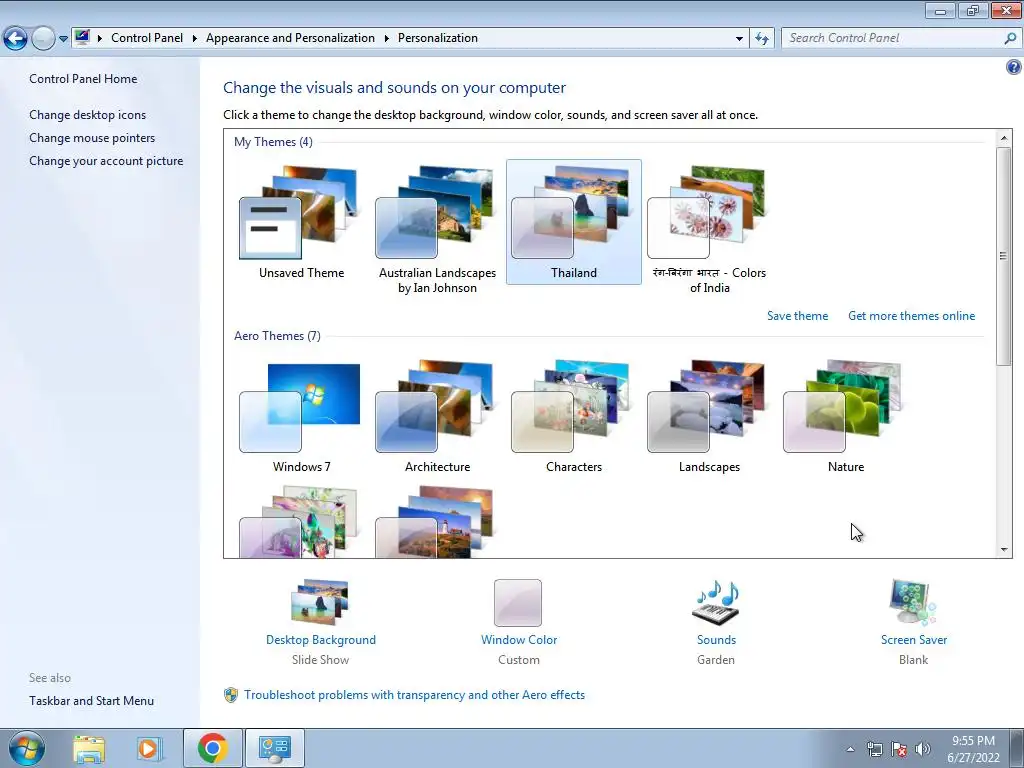
Task: Open recent pages dropdown arrow
Action: pos(63,39)
